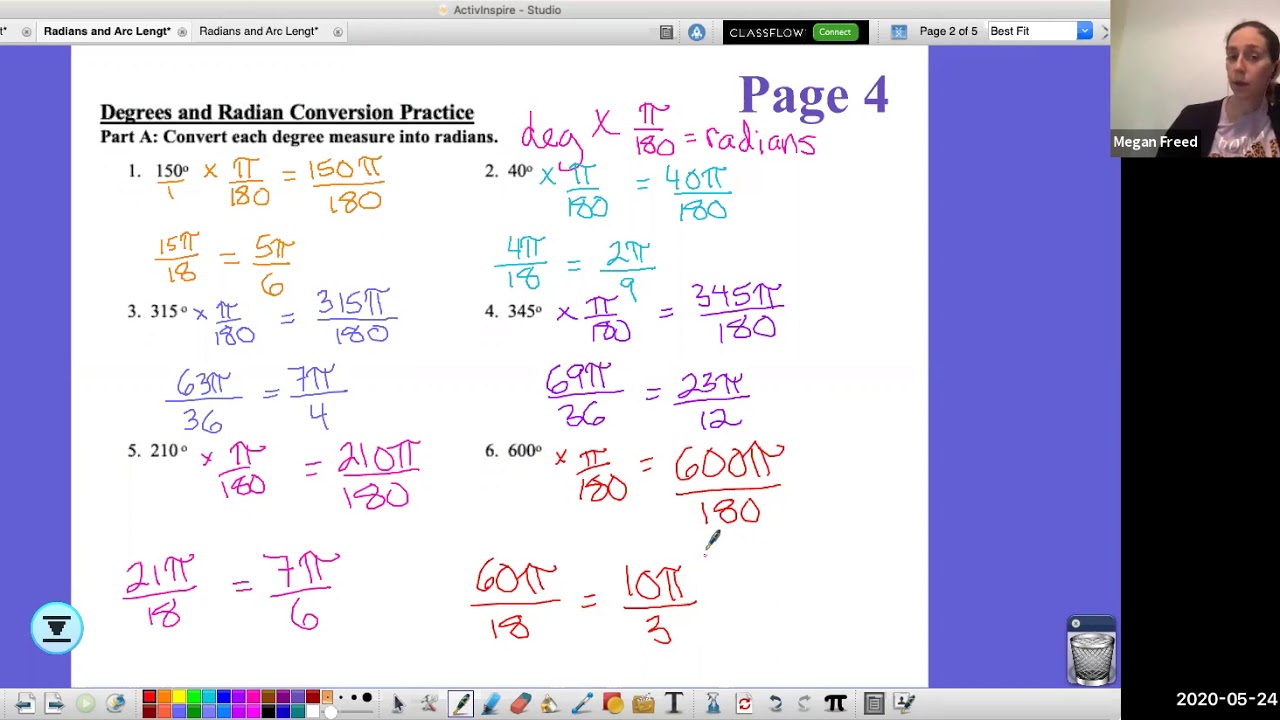Start the green ExpressPoll play button
Screen dimensions: 1280x720
85,704
